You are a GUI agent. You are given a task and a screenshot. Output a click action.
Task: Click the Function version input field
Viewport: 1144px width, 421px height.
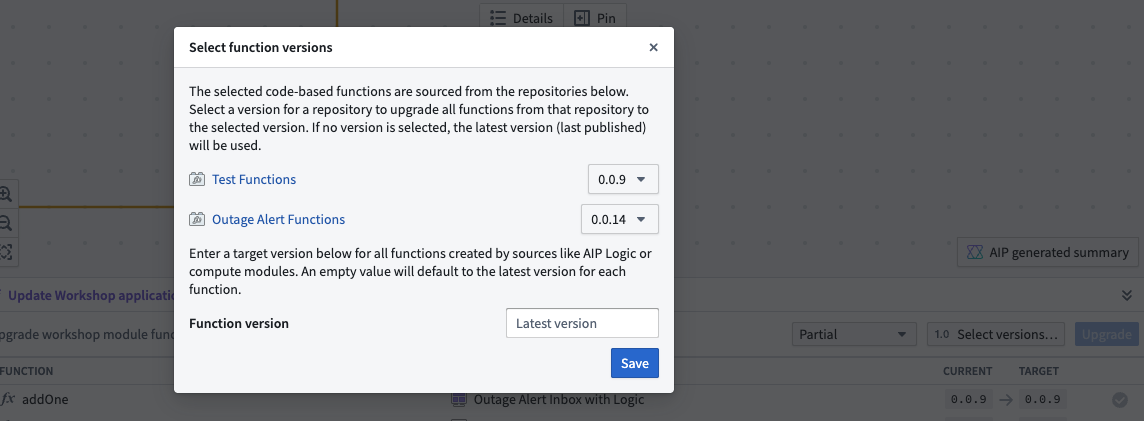(582, 323)
